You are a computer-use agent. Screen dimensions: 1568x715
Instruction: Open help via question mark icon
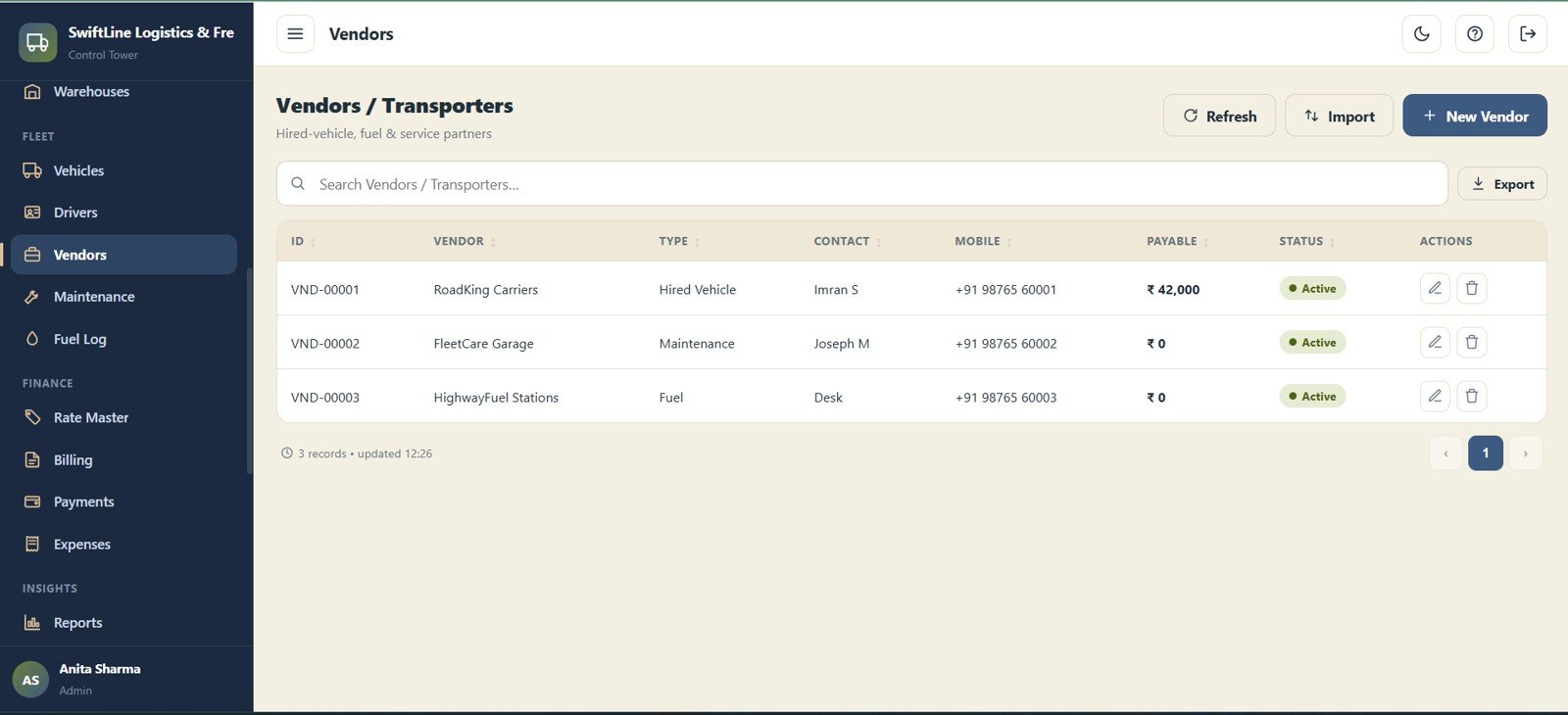pos(1475,33)
